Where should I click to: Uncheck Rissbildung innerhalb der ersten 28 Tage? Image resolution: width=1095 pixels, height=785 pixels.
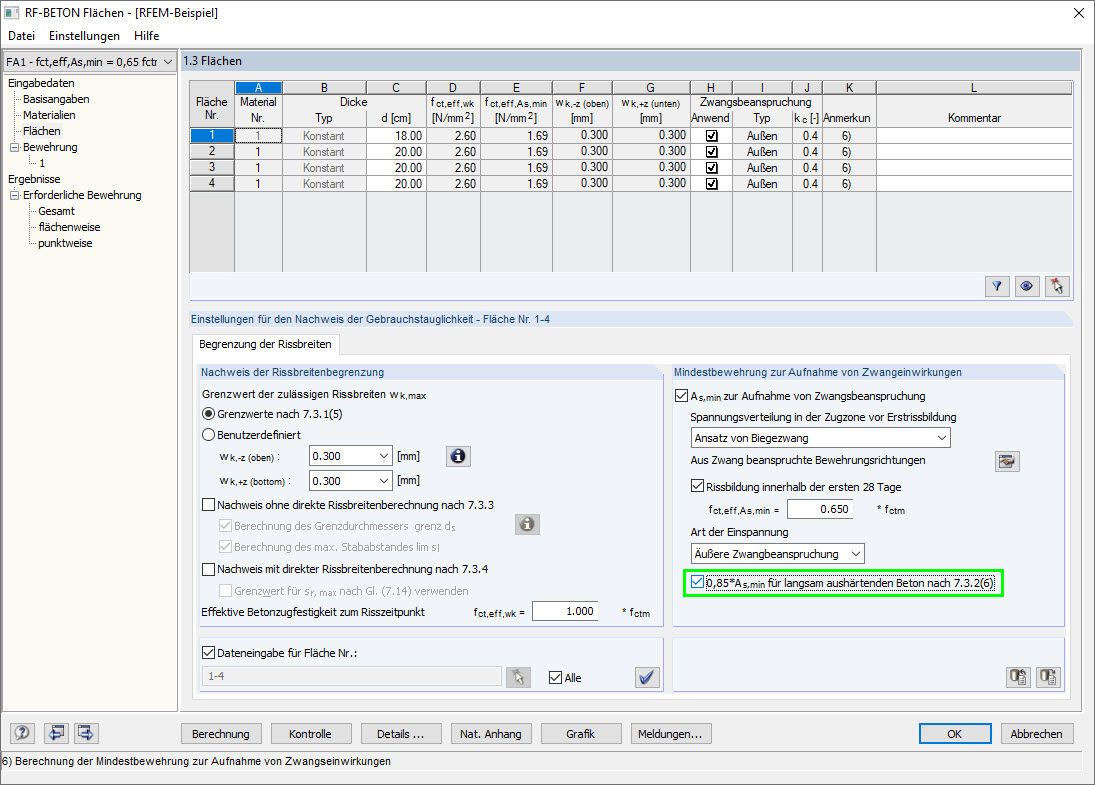(698, 486)
